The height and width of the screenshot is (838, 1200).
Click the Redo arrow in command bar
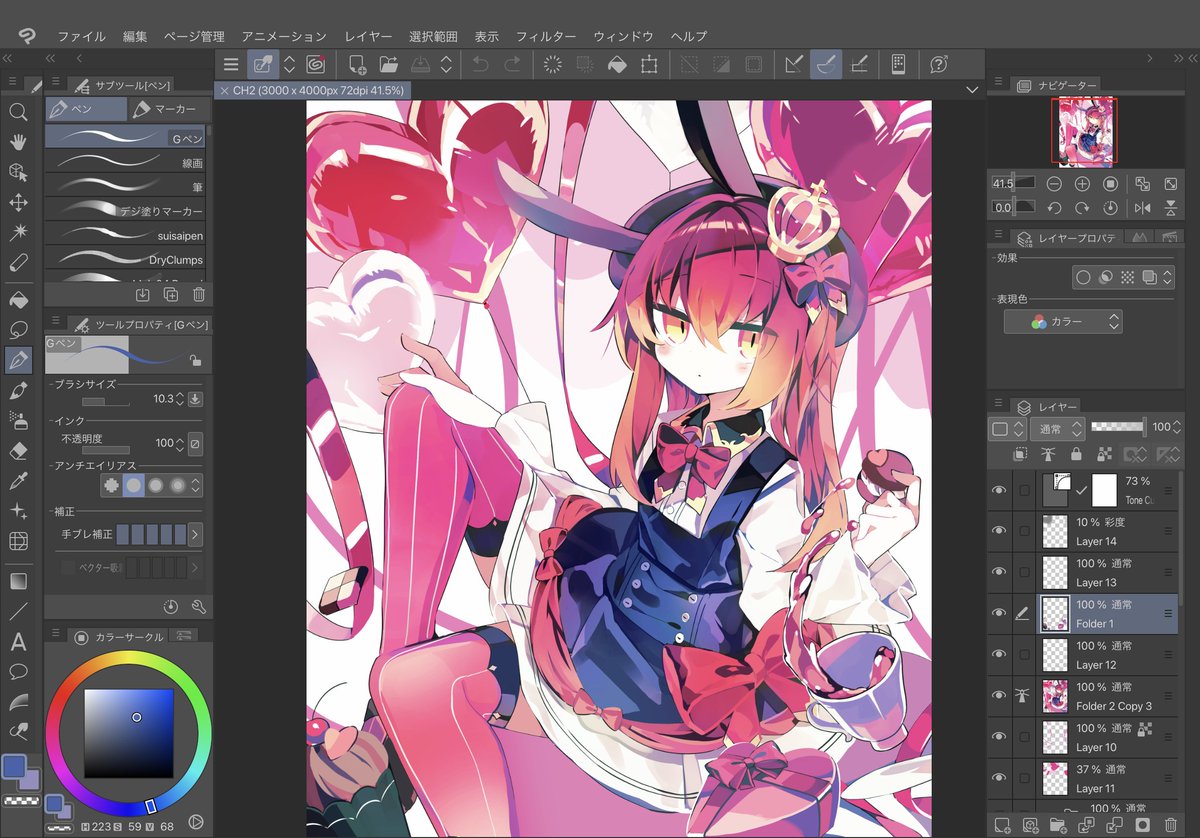512,64
